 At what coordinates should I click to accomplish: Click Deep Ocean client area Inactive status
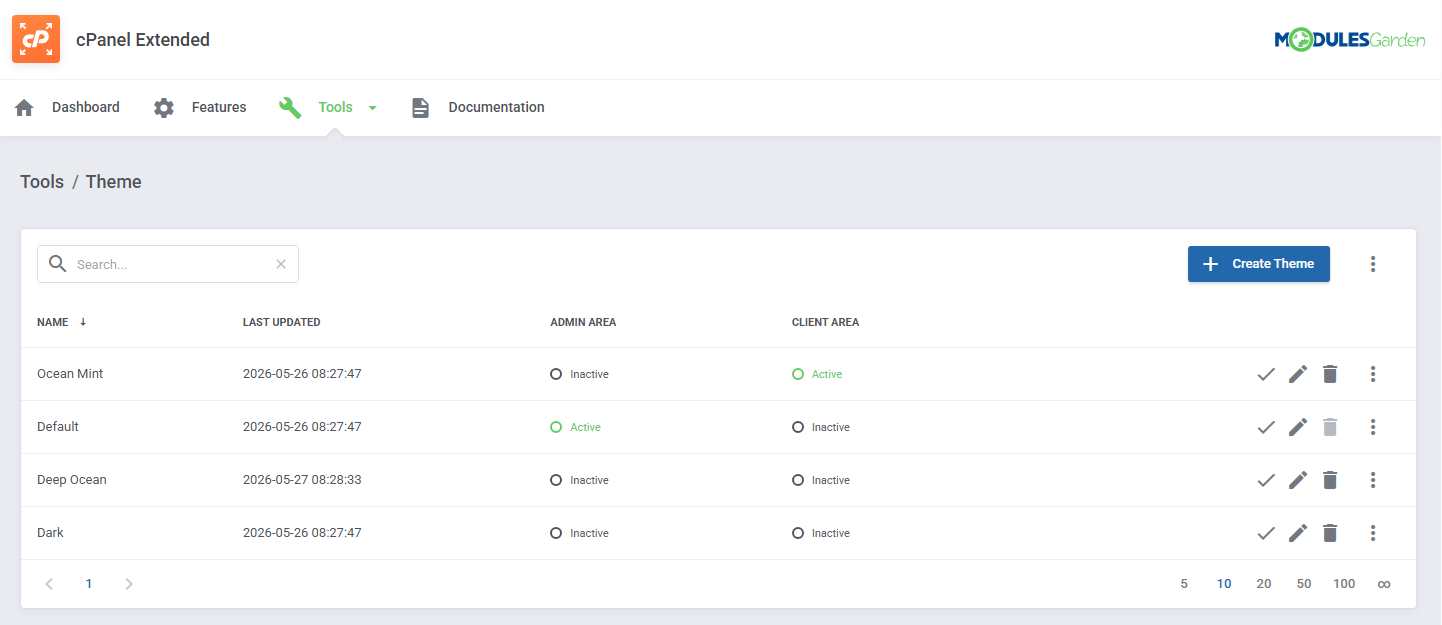click(x=821, y=480)
